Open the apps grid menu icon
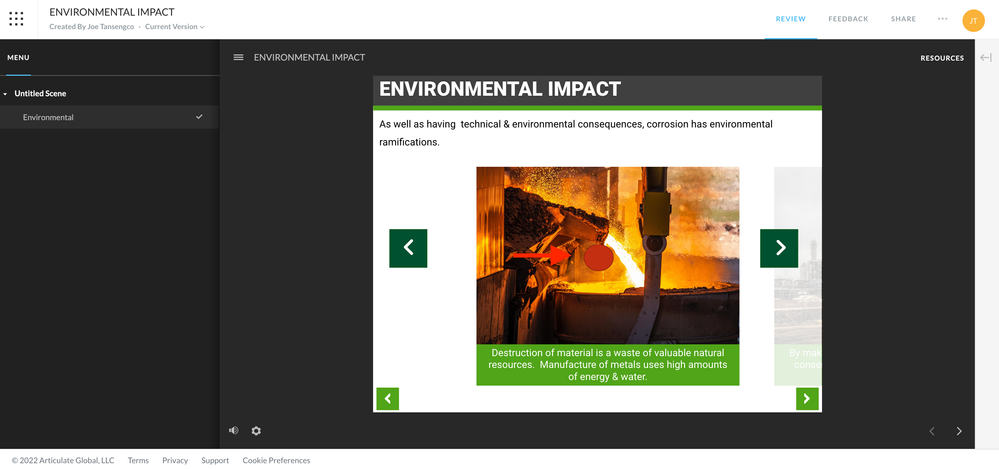999x469 pixels. [17, 19]
